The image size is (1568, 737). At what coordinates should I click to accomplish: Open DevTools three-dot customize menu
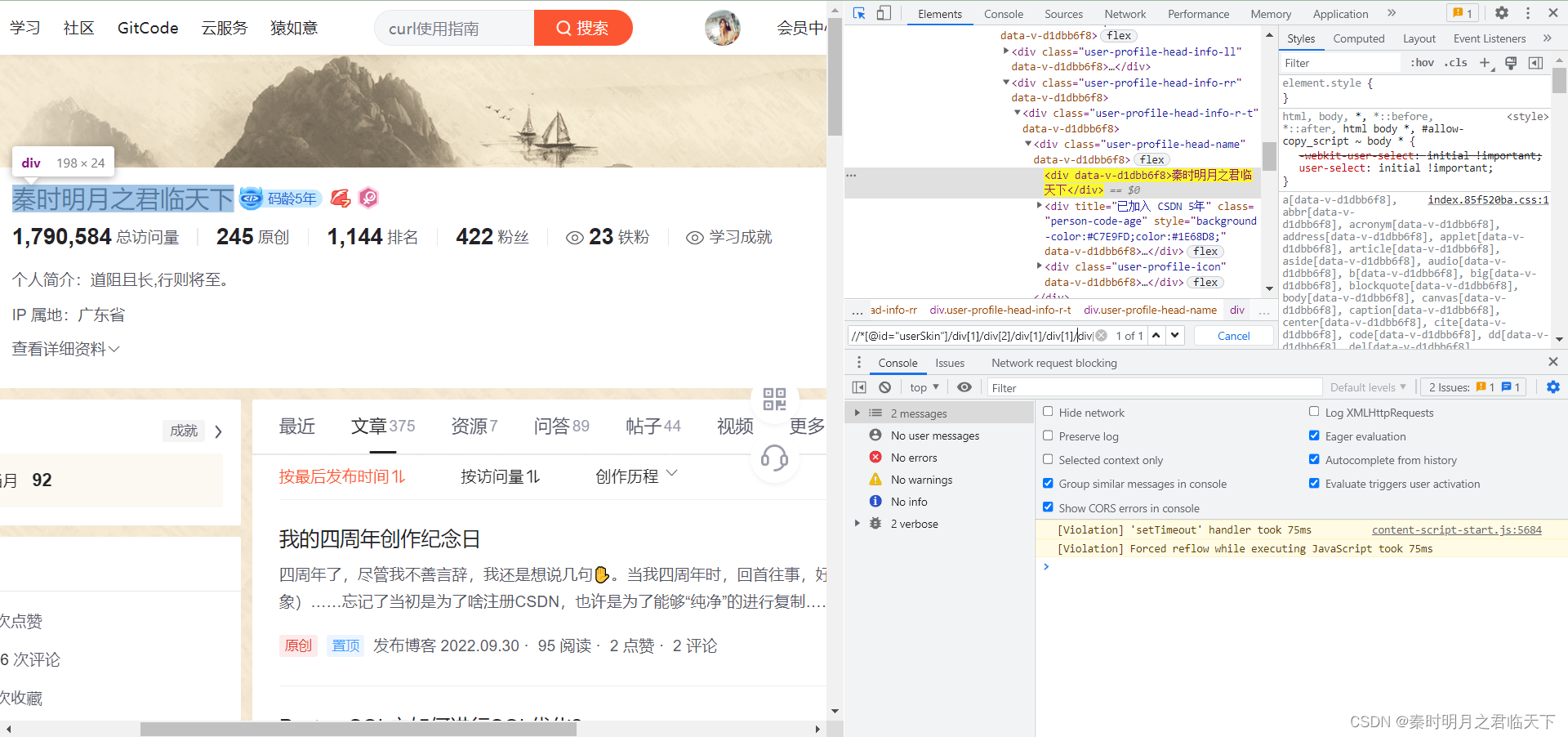(x=1528, y=13)
